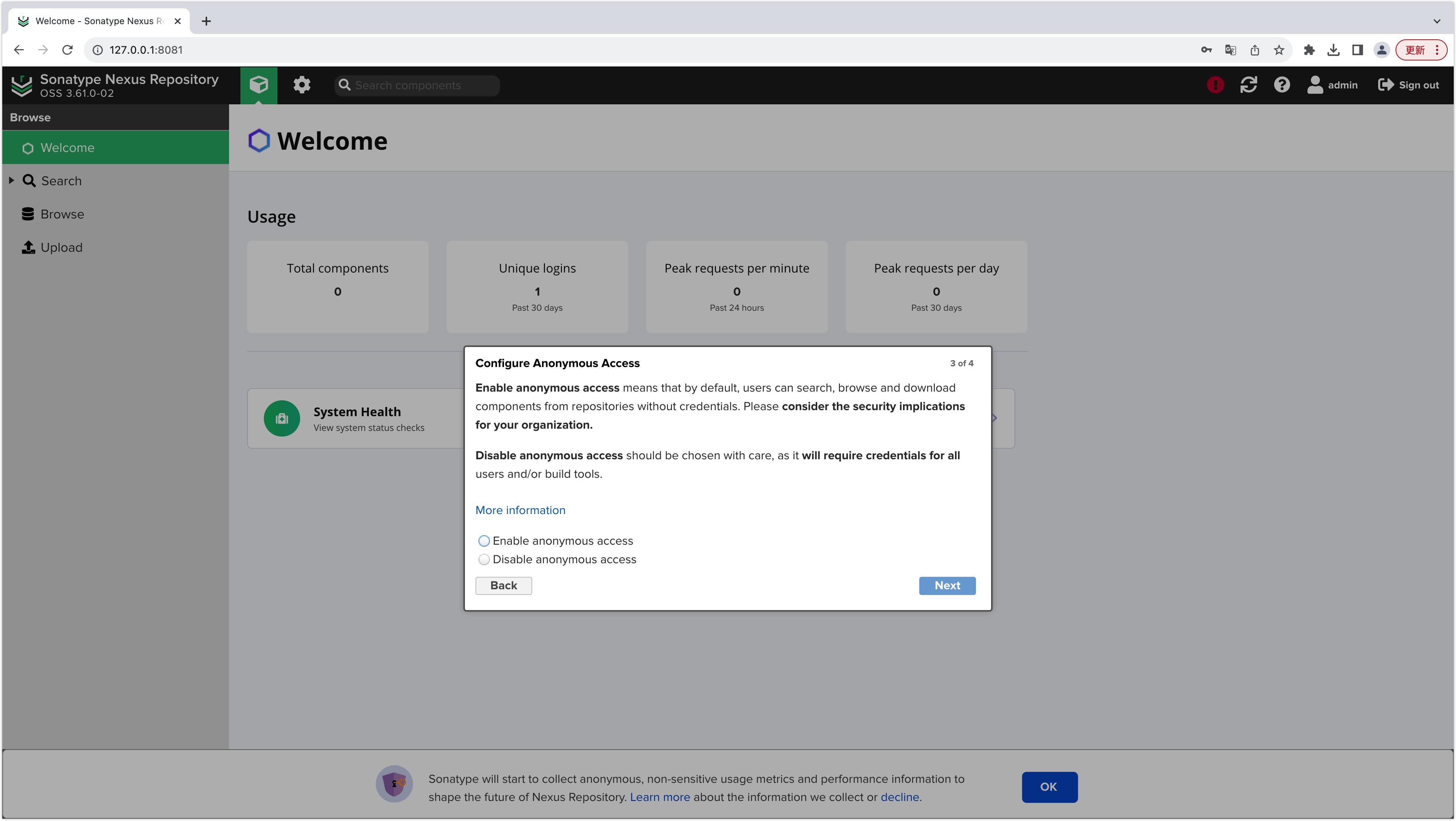Click the browser forward arrow
The width and height of the screenshot is (1456, 821).
[43, 50]
